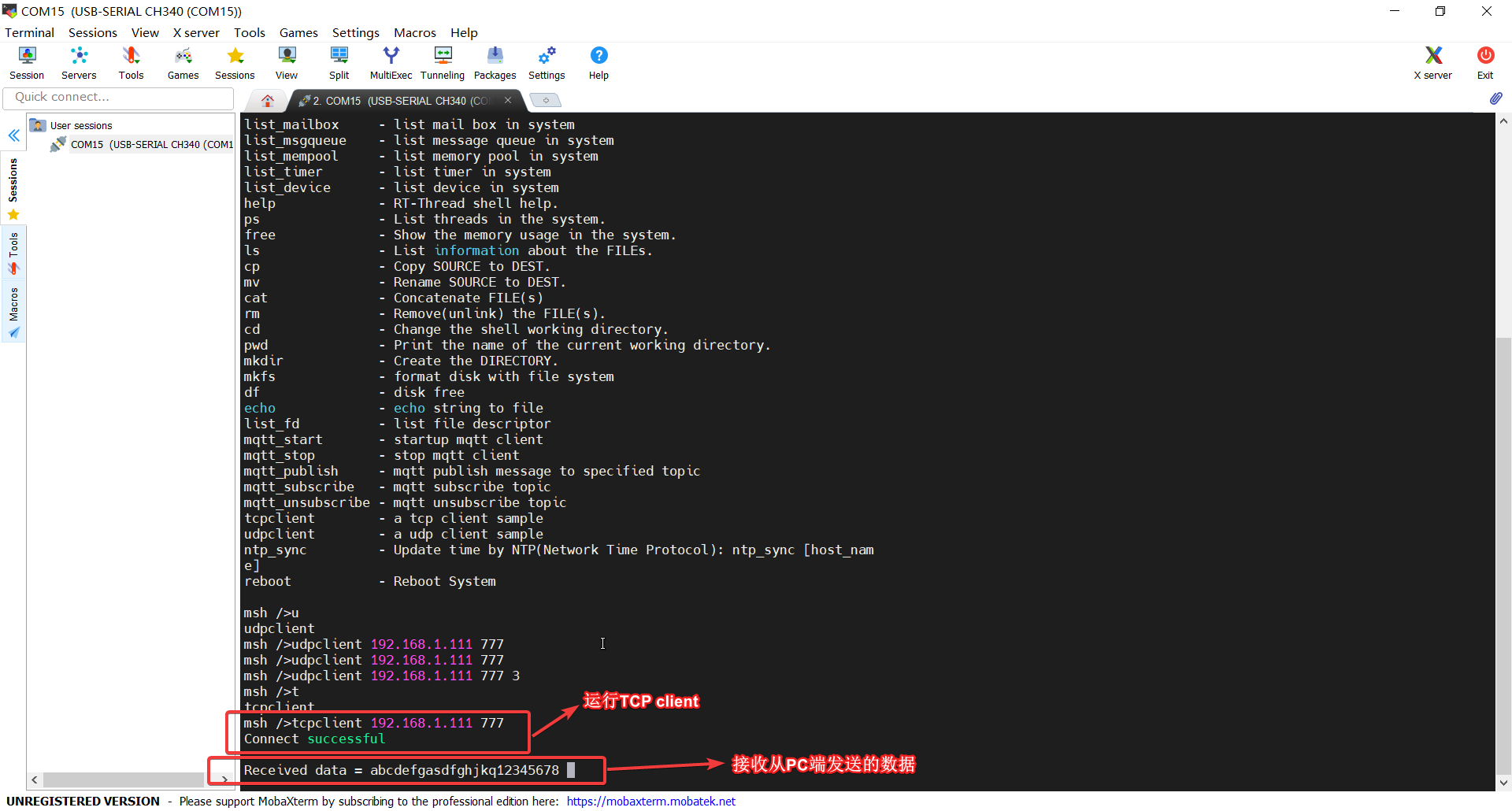Open the Games toolbar button
This screenshot has width=1512, height=811.
[183, 63]
